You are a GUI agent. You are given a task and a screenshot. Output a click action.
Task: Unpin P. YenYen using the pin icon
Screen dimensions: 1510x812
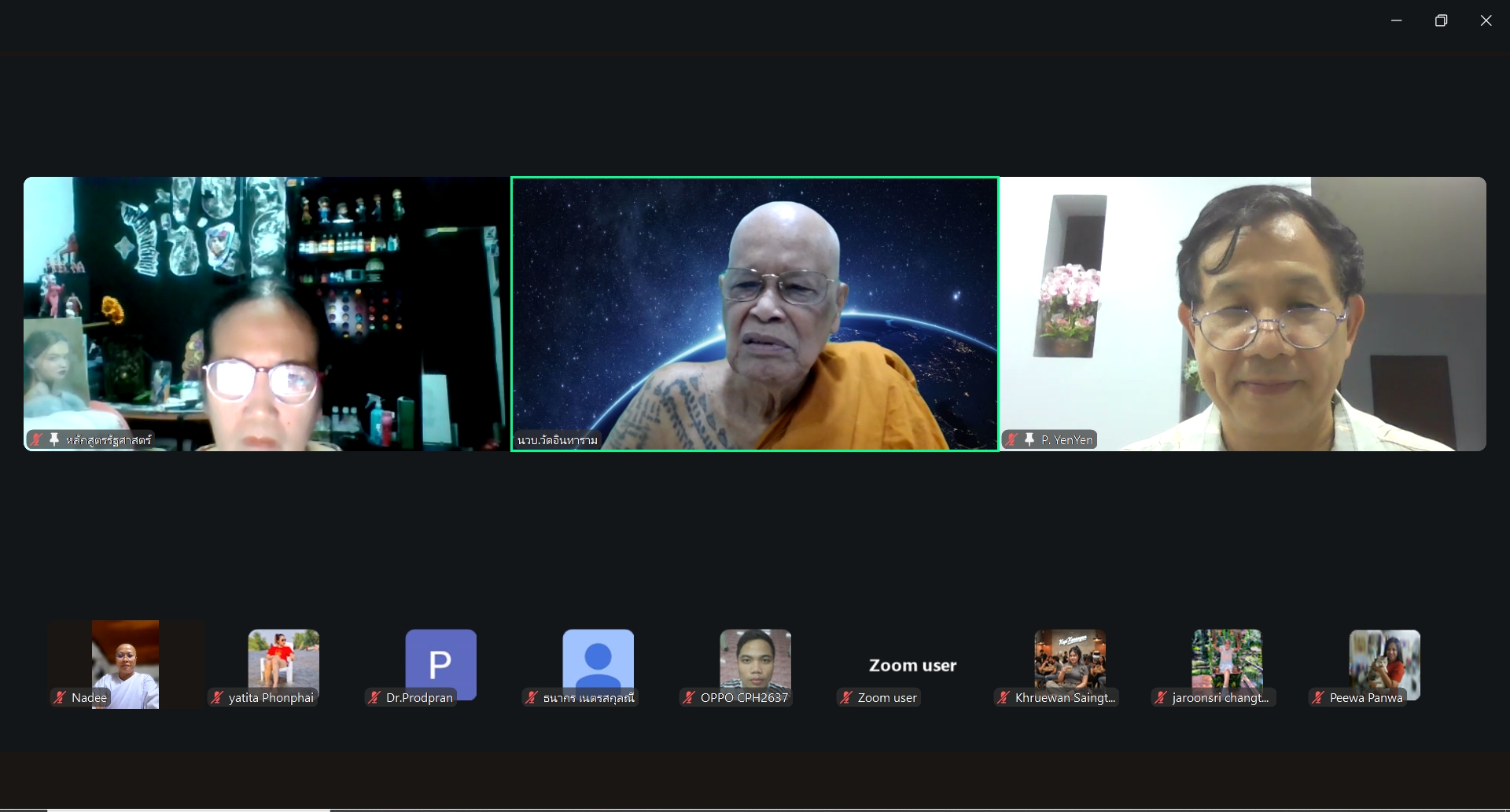coord(1029,440)
